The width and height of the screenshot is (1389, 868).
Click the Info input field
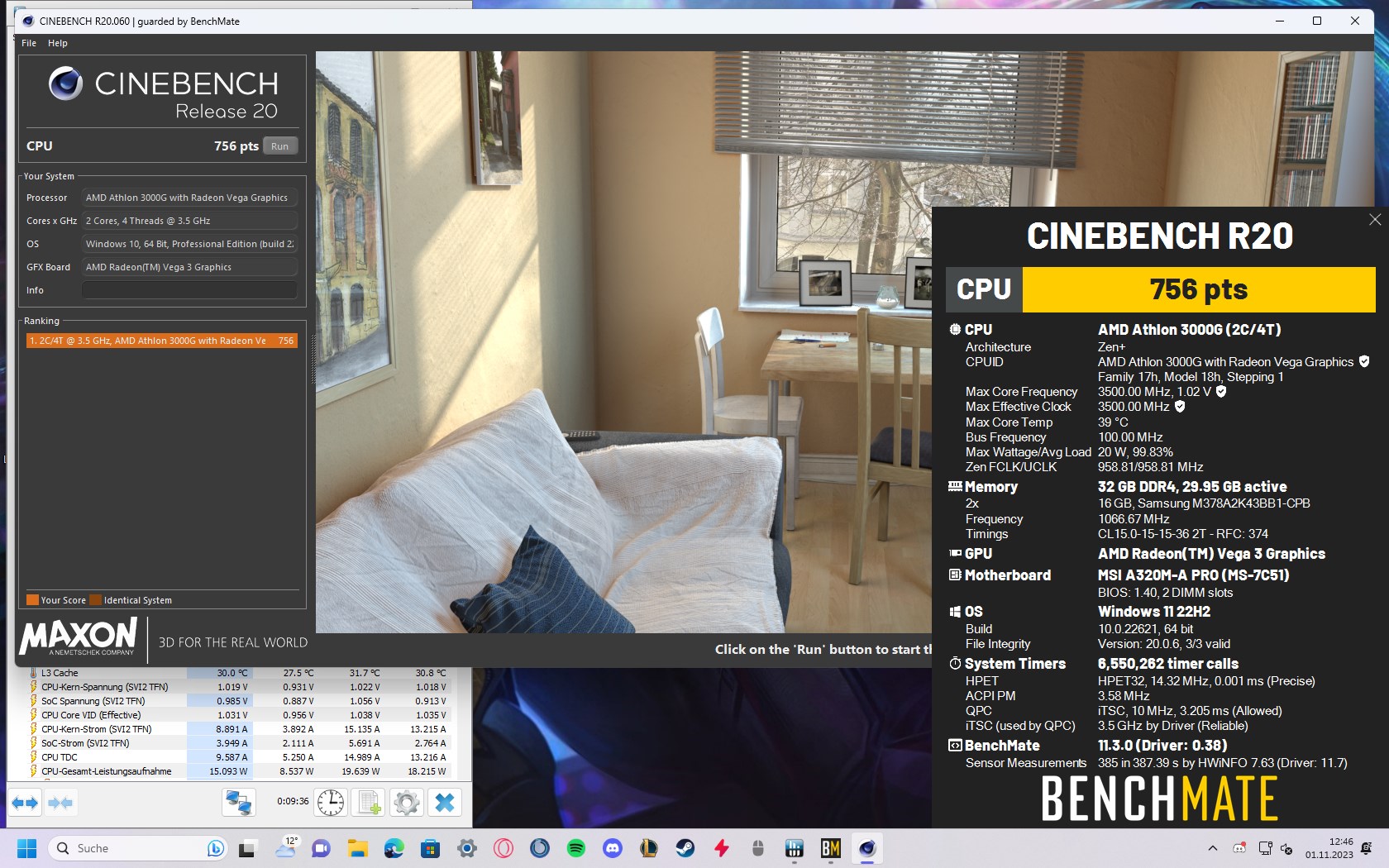coord(189,290)
